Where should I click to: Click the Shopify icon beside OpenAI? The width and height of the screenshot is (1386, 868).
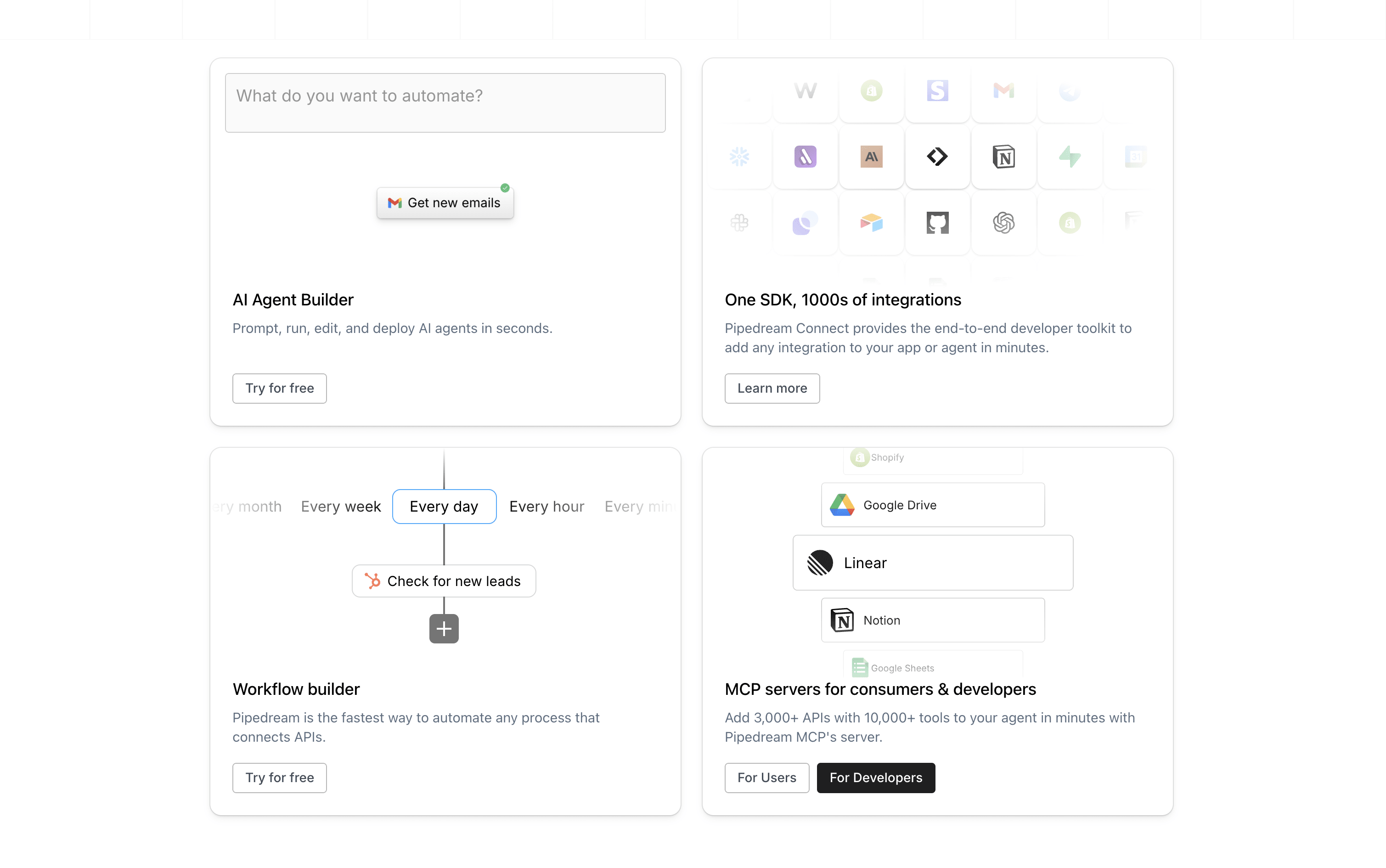(1070, 223)
